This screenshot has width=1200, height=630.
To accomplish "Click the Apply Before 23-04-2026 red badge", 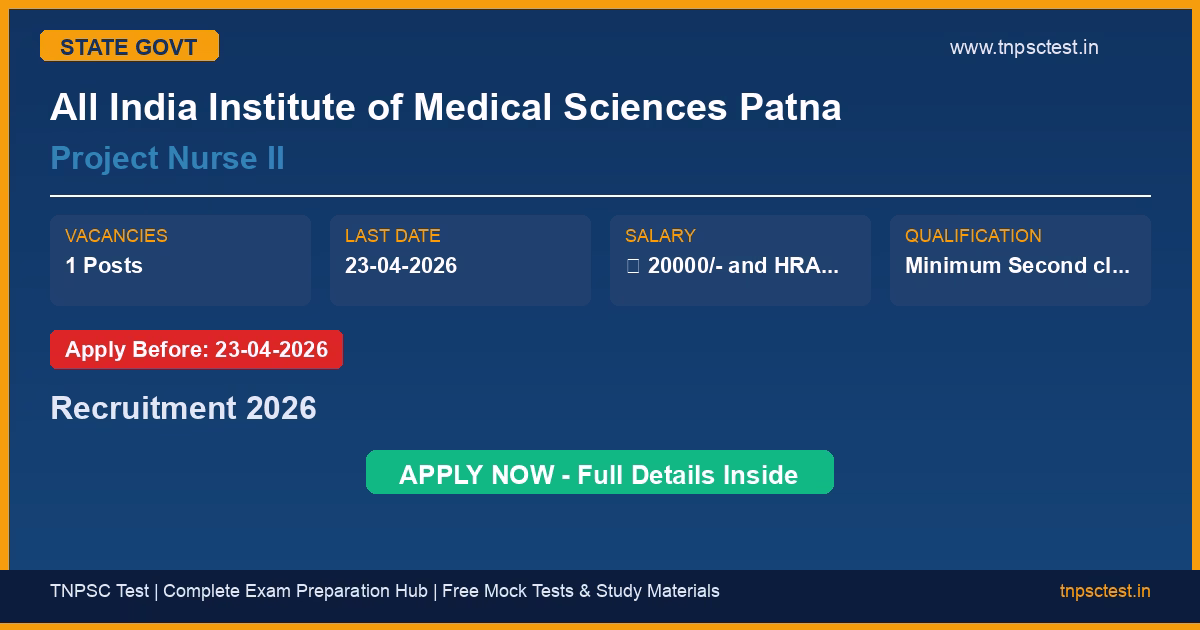I will (196, 350).
